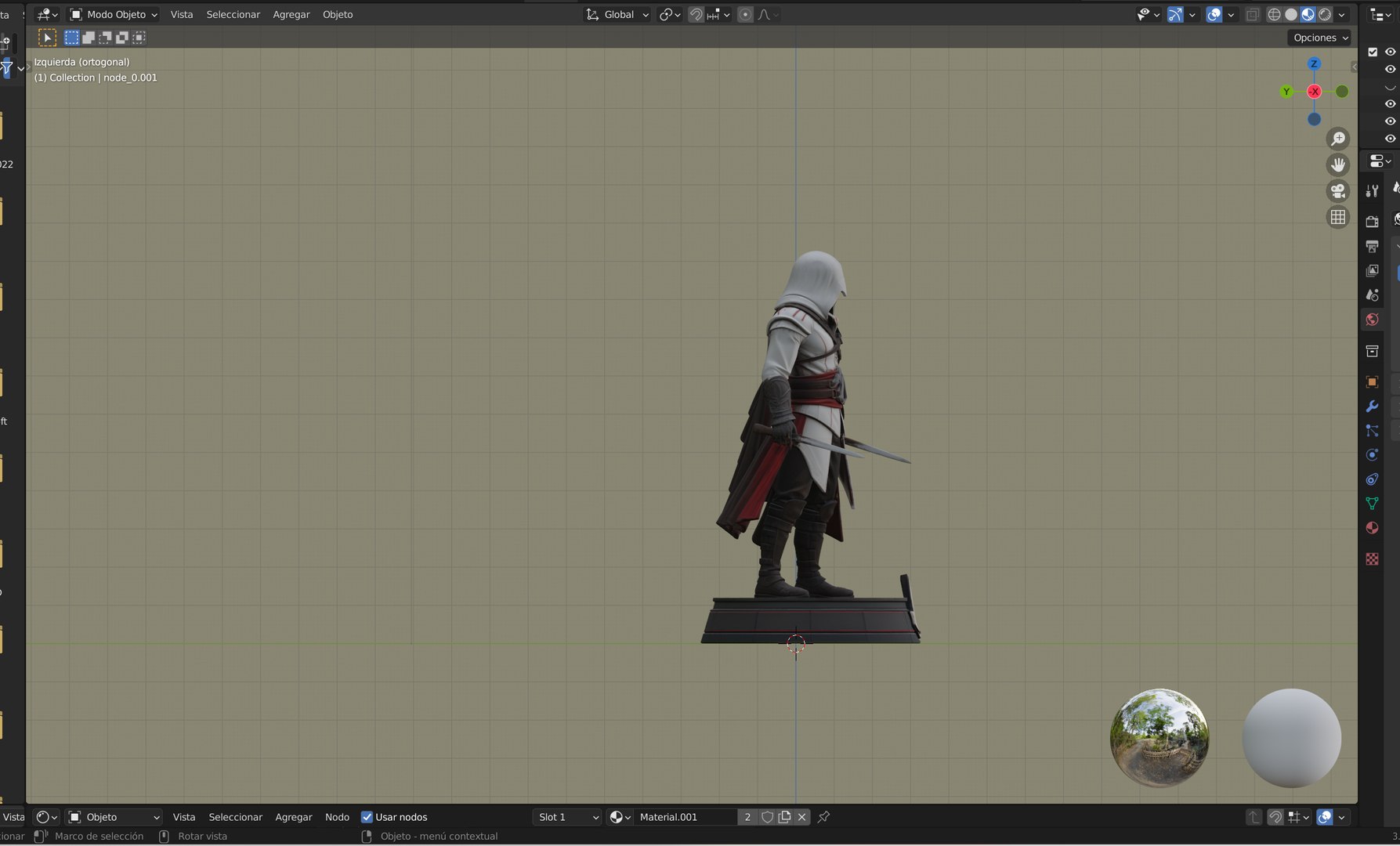Toggle the collection exclude checkbox in the outliner

[1373, 52]
